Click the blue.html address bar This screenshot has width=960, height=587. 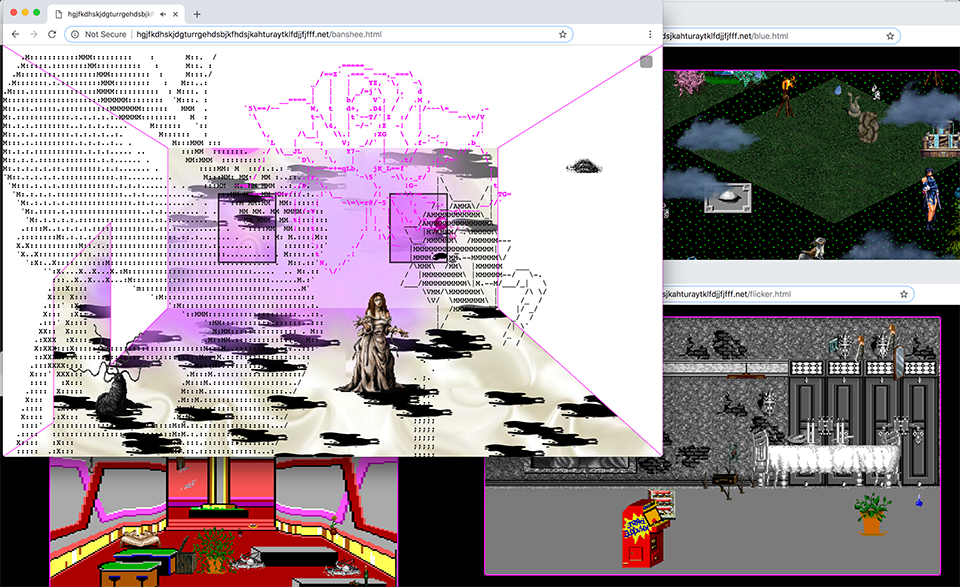(780, 36)
